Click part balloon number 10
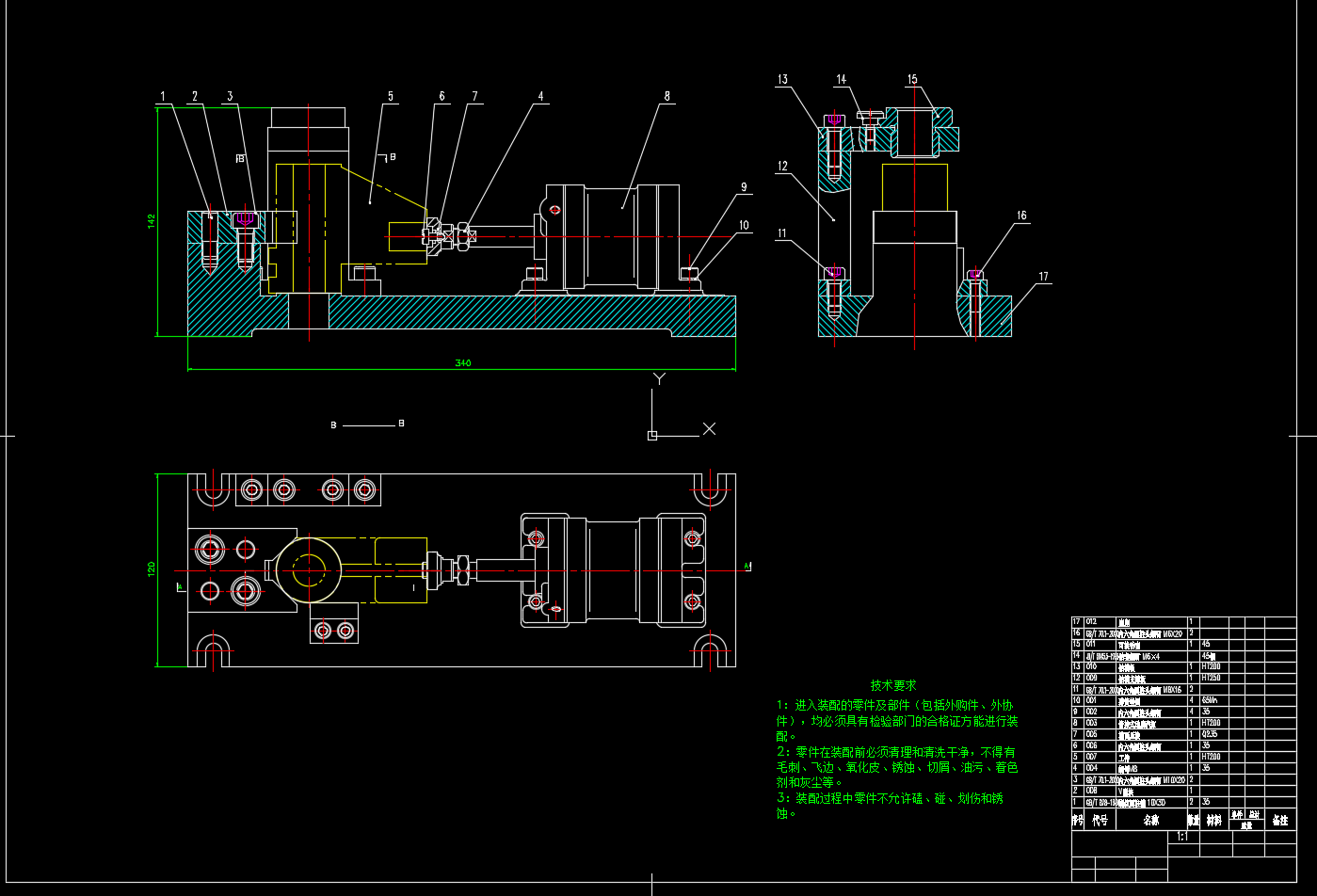The width and height of the screenshot is (1317, 896). coord(744,225)
